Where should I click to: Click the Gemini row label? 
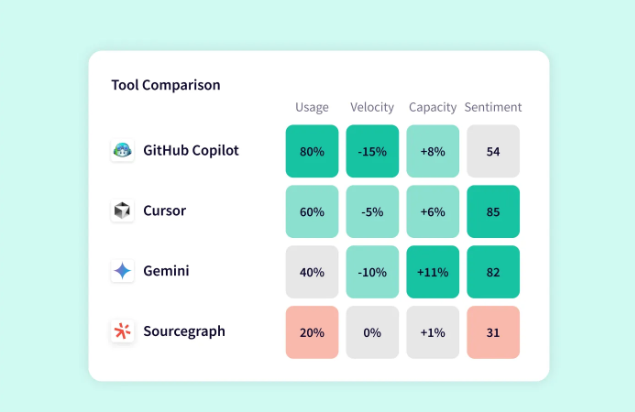point(166,271)
